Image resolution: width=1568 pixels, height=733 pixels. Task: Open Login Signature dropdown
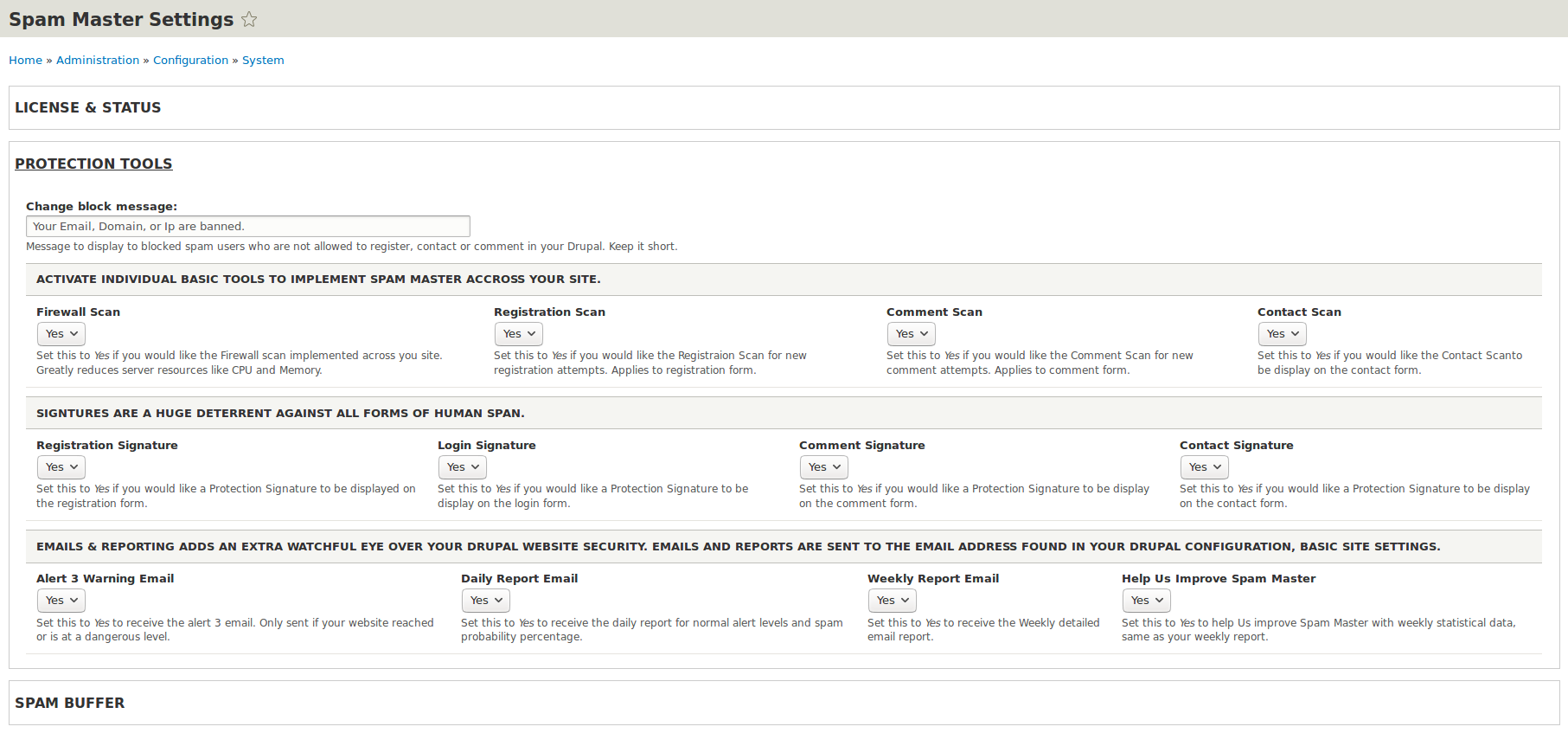(x=463, y=466)
